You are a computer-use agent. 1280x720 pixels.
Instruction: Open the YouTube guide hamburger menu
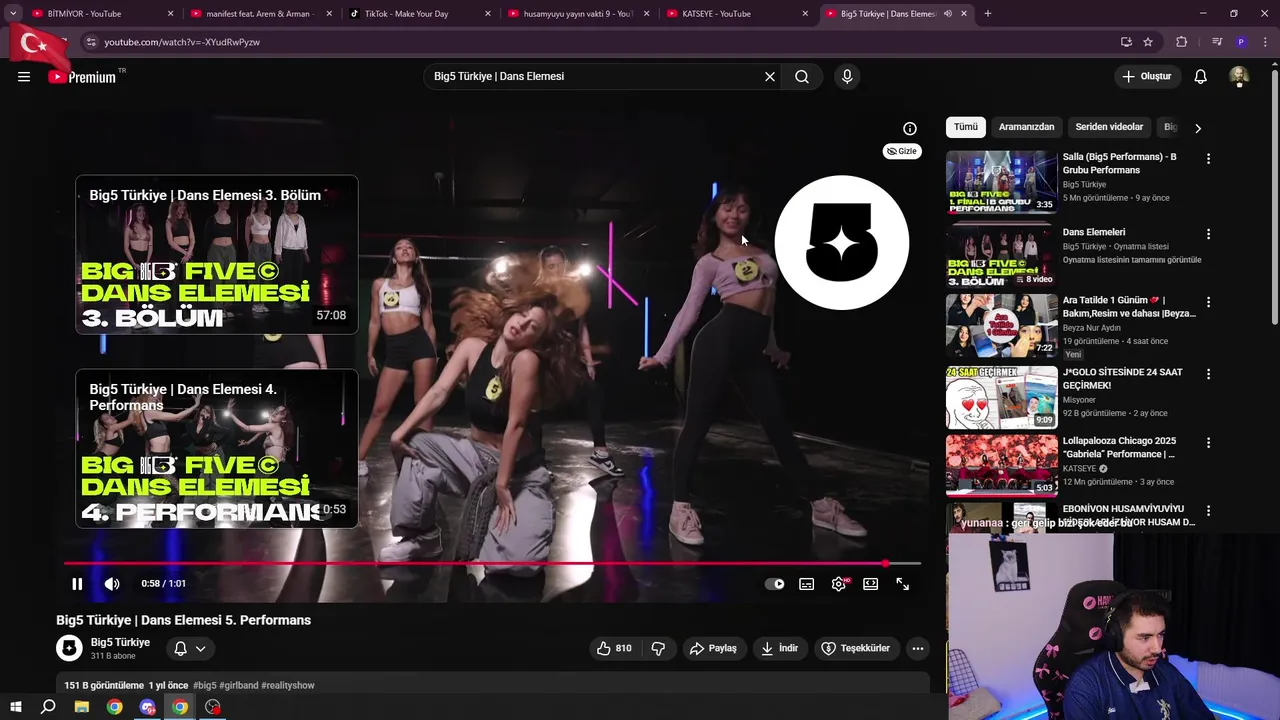point(24,76)
